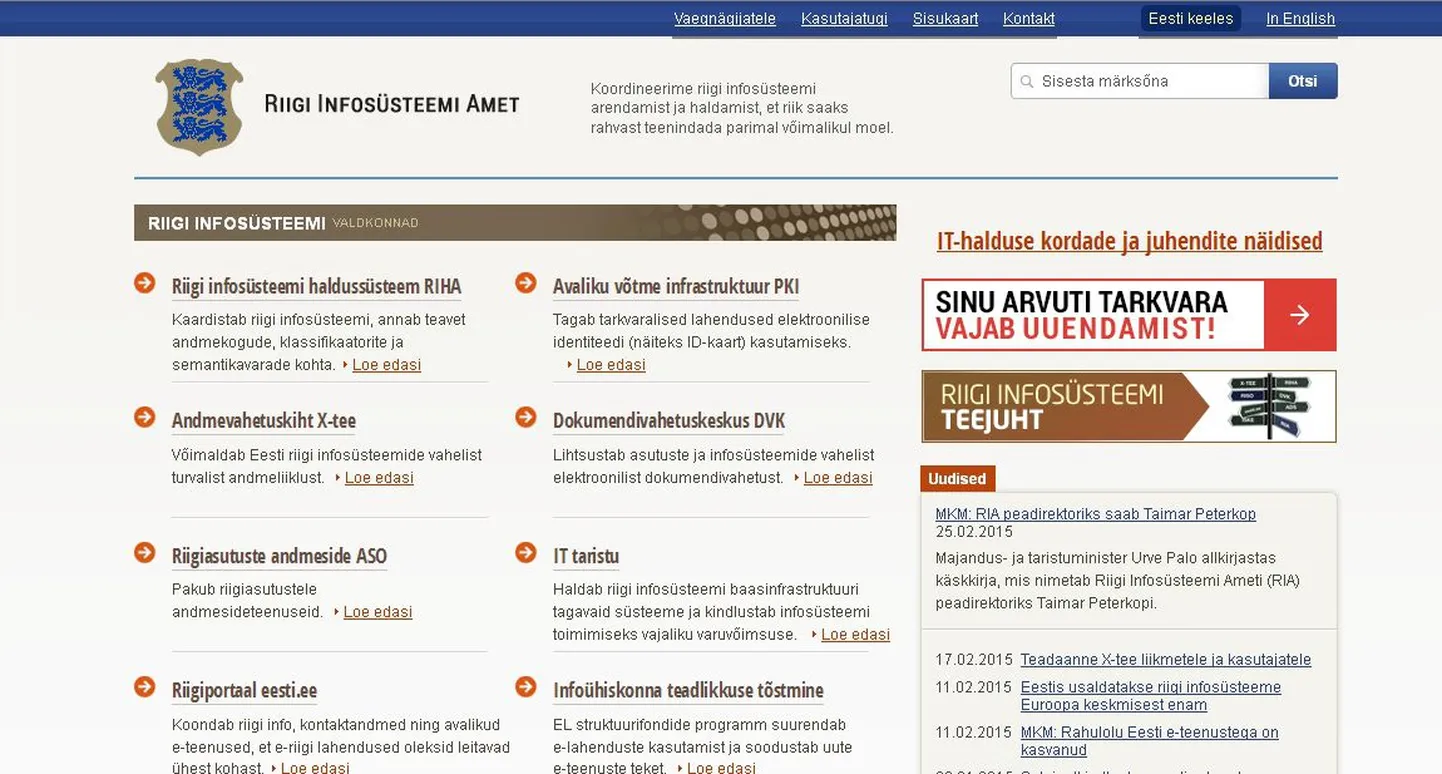Click date text 25.02.2015

(974, 532)
